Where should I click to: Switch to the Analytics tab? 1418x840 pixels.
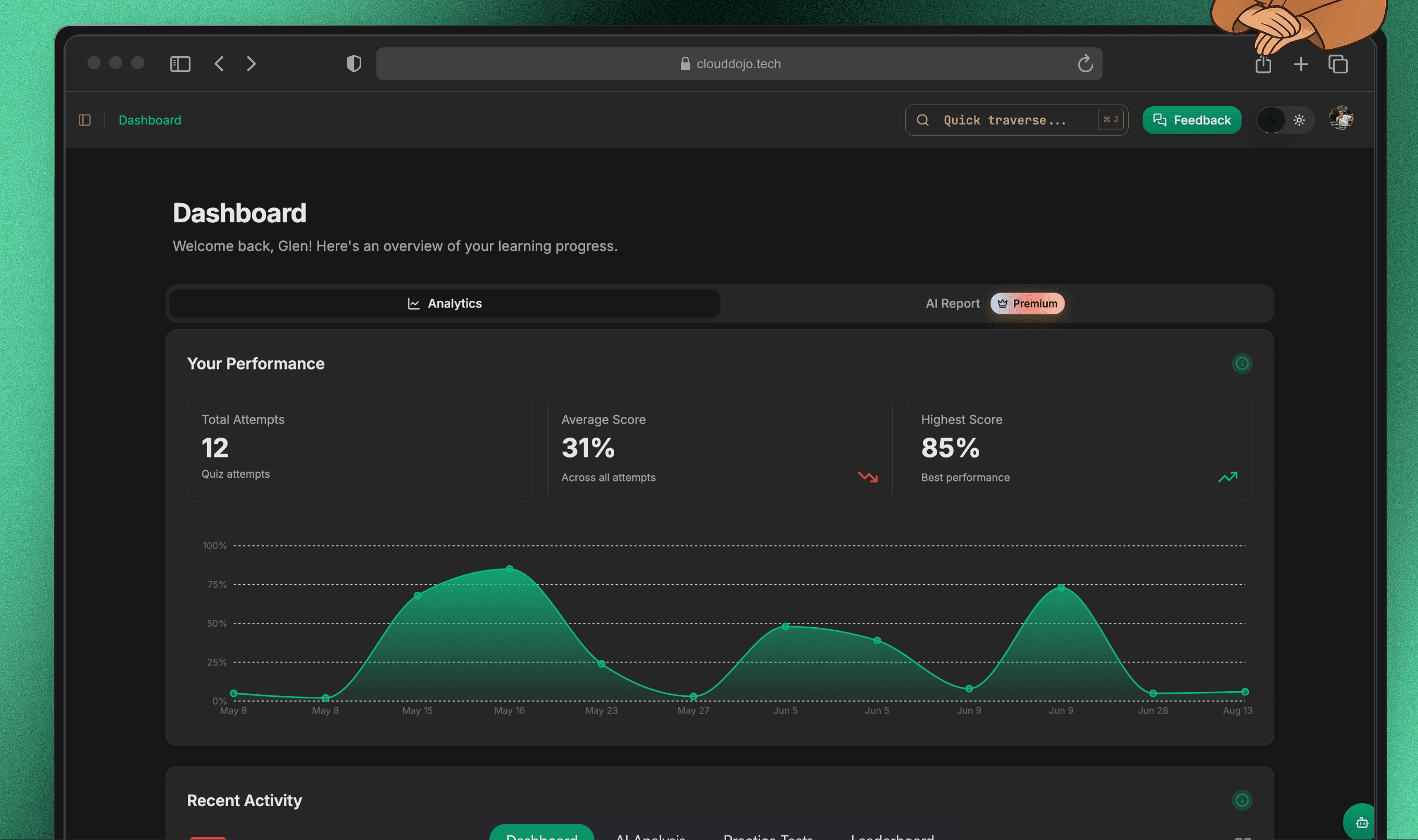pyautogui.click(x=445, y=303)
